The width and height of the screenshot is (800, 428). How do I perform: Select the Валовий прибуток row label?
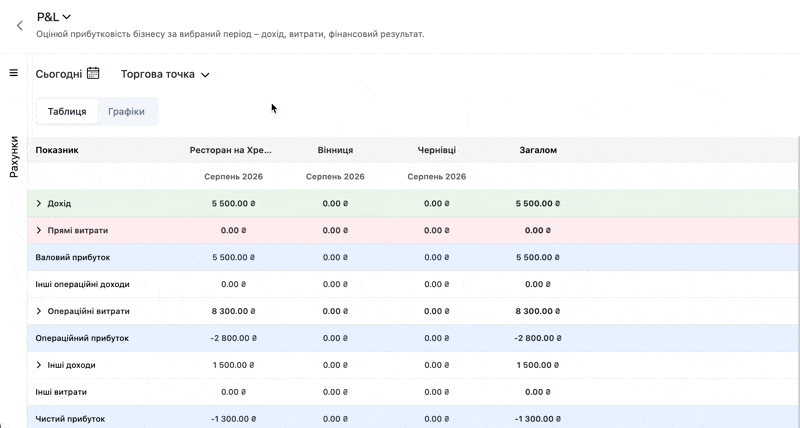(x=72, y=258)
